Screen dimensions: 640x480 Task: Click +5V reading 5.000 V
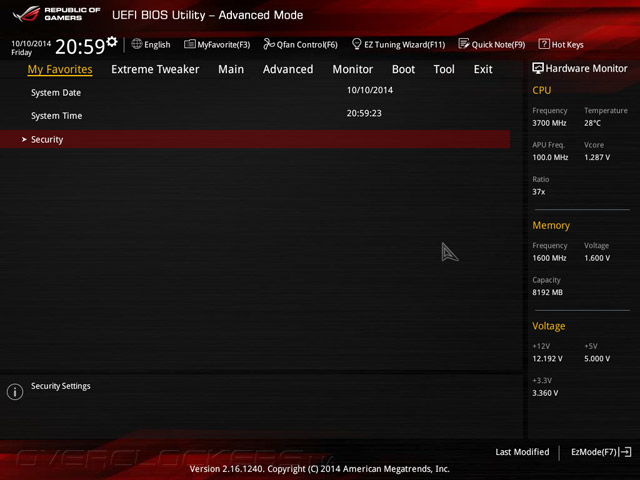[597, 358]
